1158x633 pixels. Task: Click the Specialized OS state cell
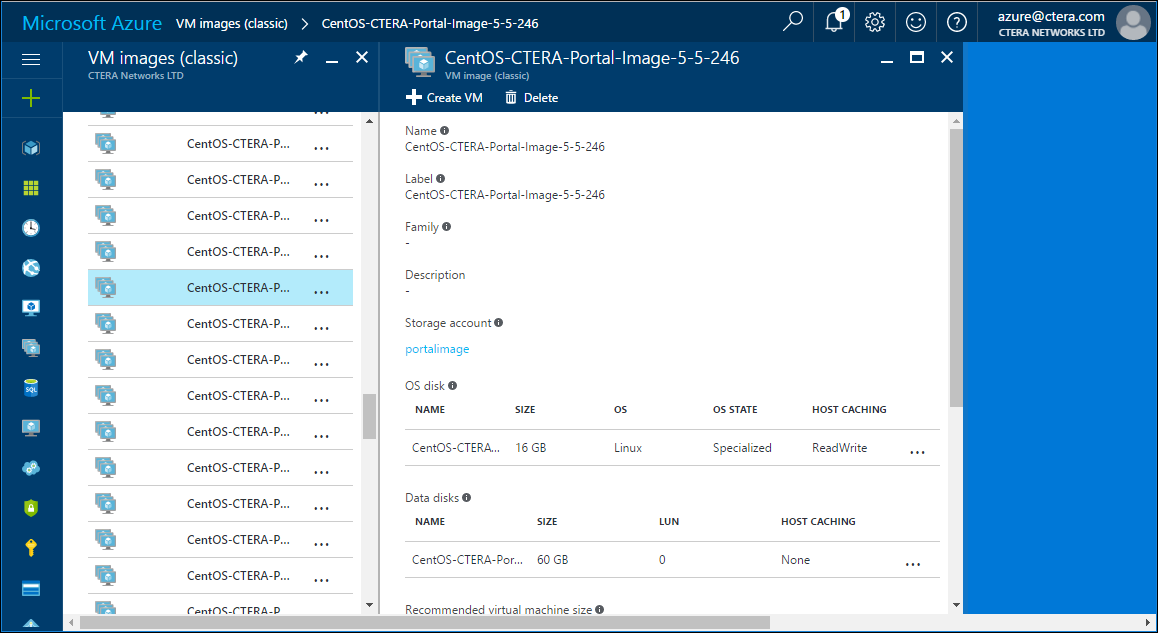click(742, 448)
